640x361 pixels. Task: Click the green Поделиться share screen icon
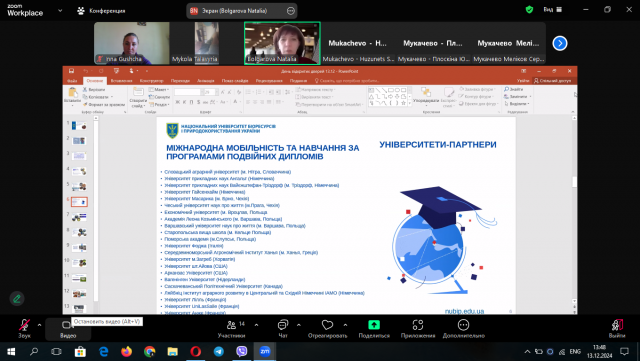click(374, 325)
